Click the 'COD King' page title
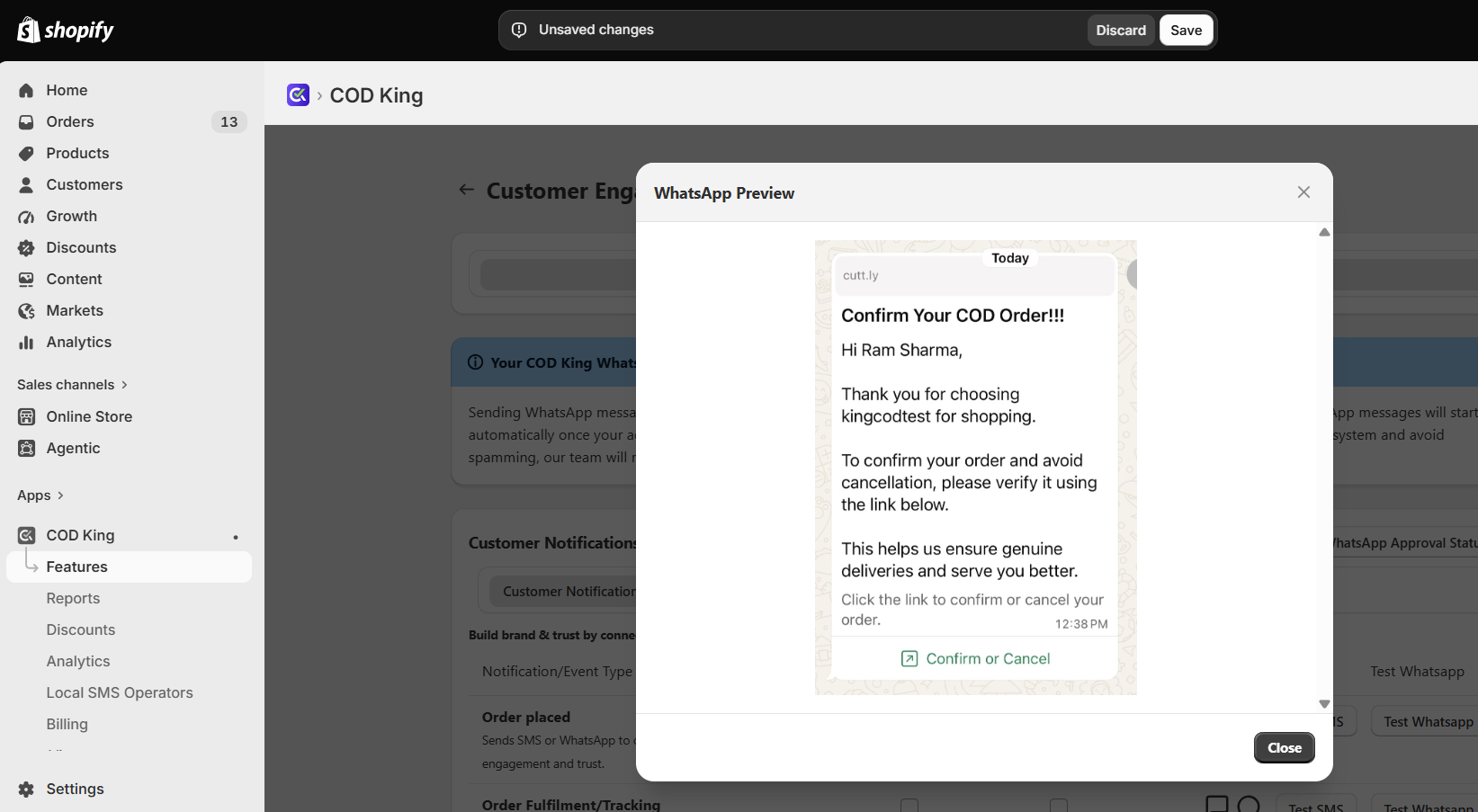 pyautogui.click(x=376, y=95)
